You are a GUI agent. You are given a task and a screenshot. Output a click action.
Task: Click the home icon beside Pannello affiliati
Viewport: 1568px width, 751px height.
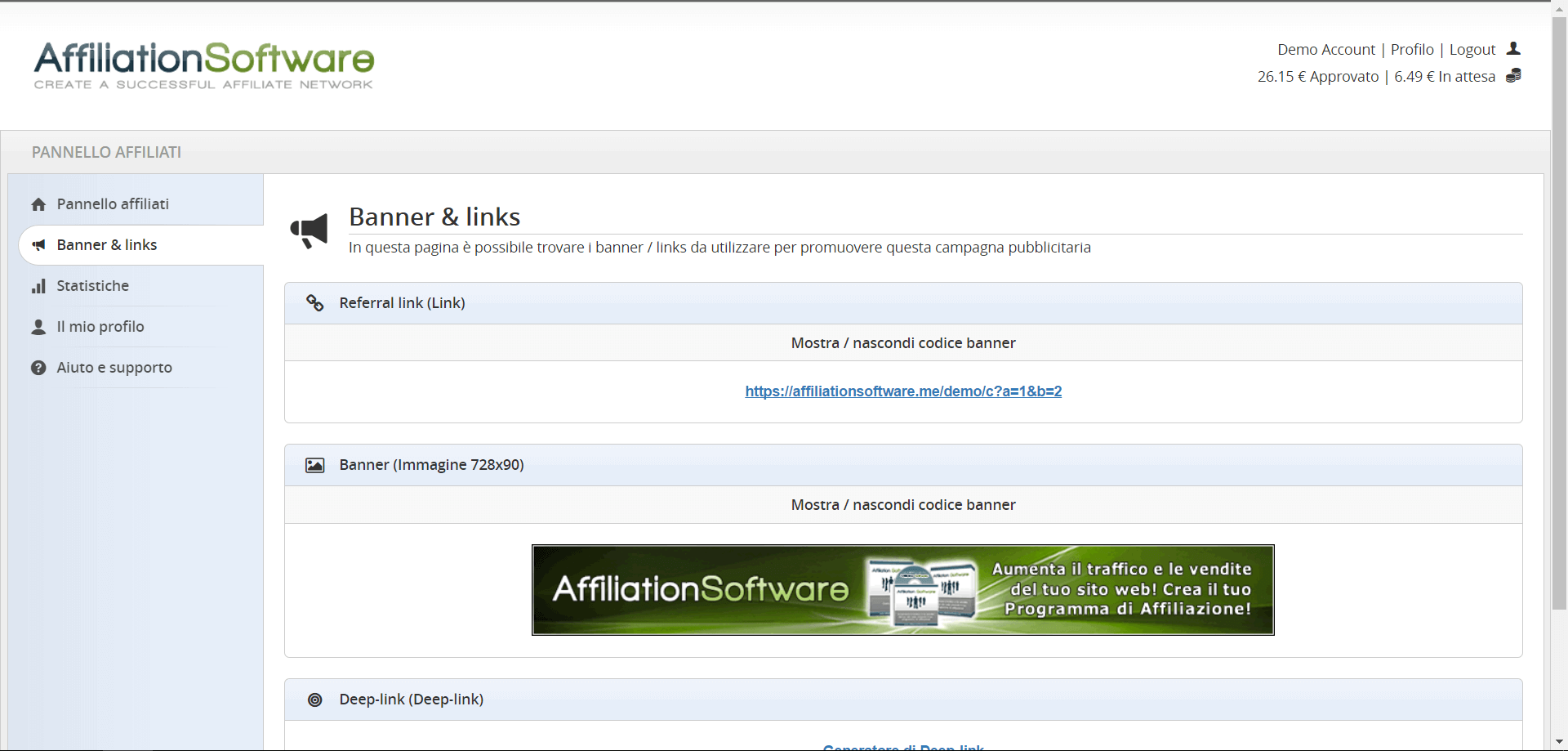pos(38,204)
